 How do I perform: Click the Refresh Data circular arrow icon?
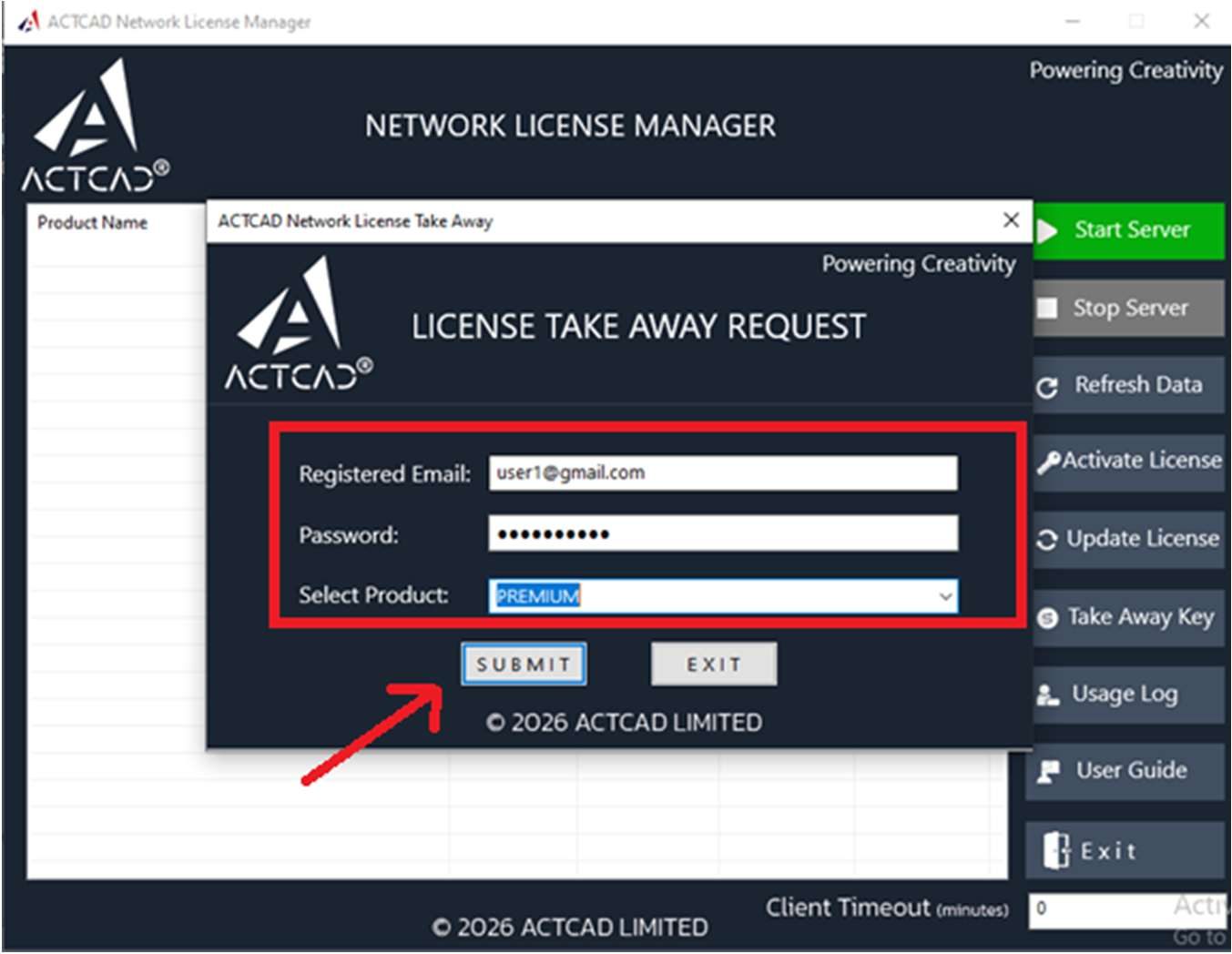click(1047, 387)
